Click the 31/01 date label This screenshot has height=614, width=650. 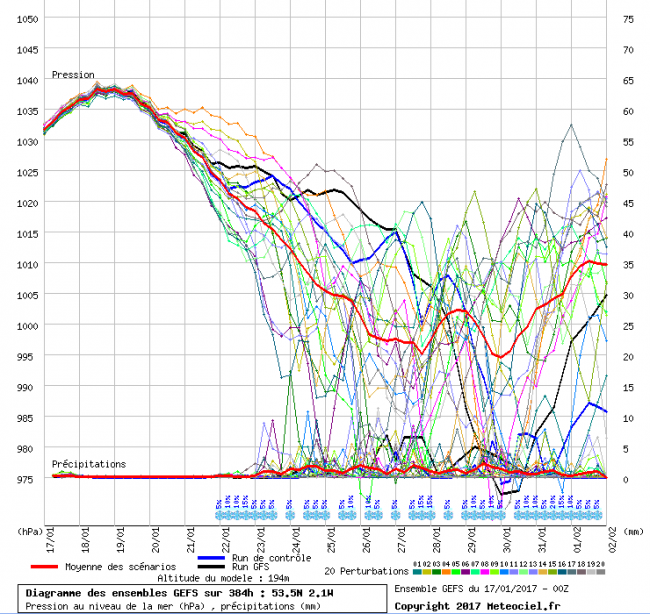(x=542, y=540)
